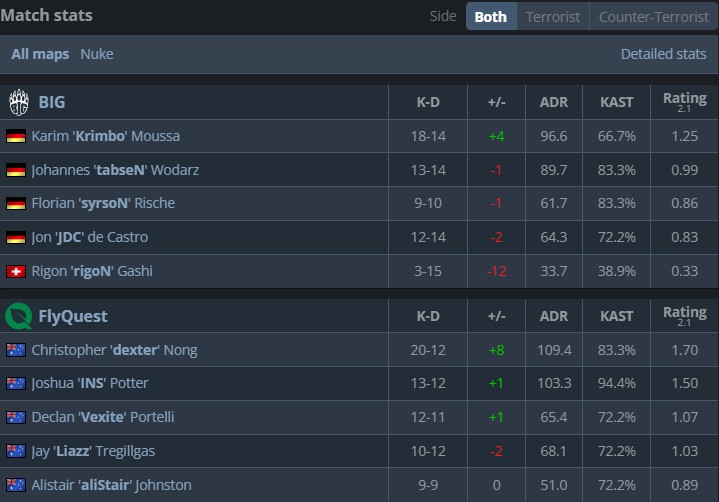Switch side filter to Terrorist

coord(553,16)
